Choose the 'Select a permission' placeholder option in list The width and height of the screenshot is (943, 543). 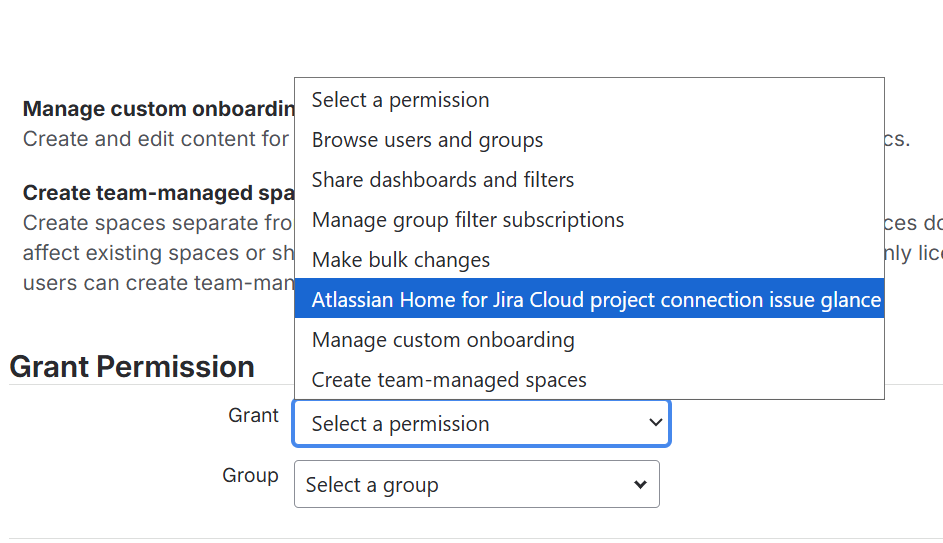tap(400, 100)
